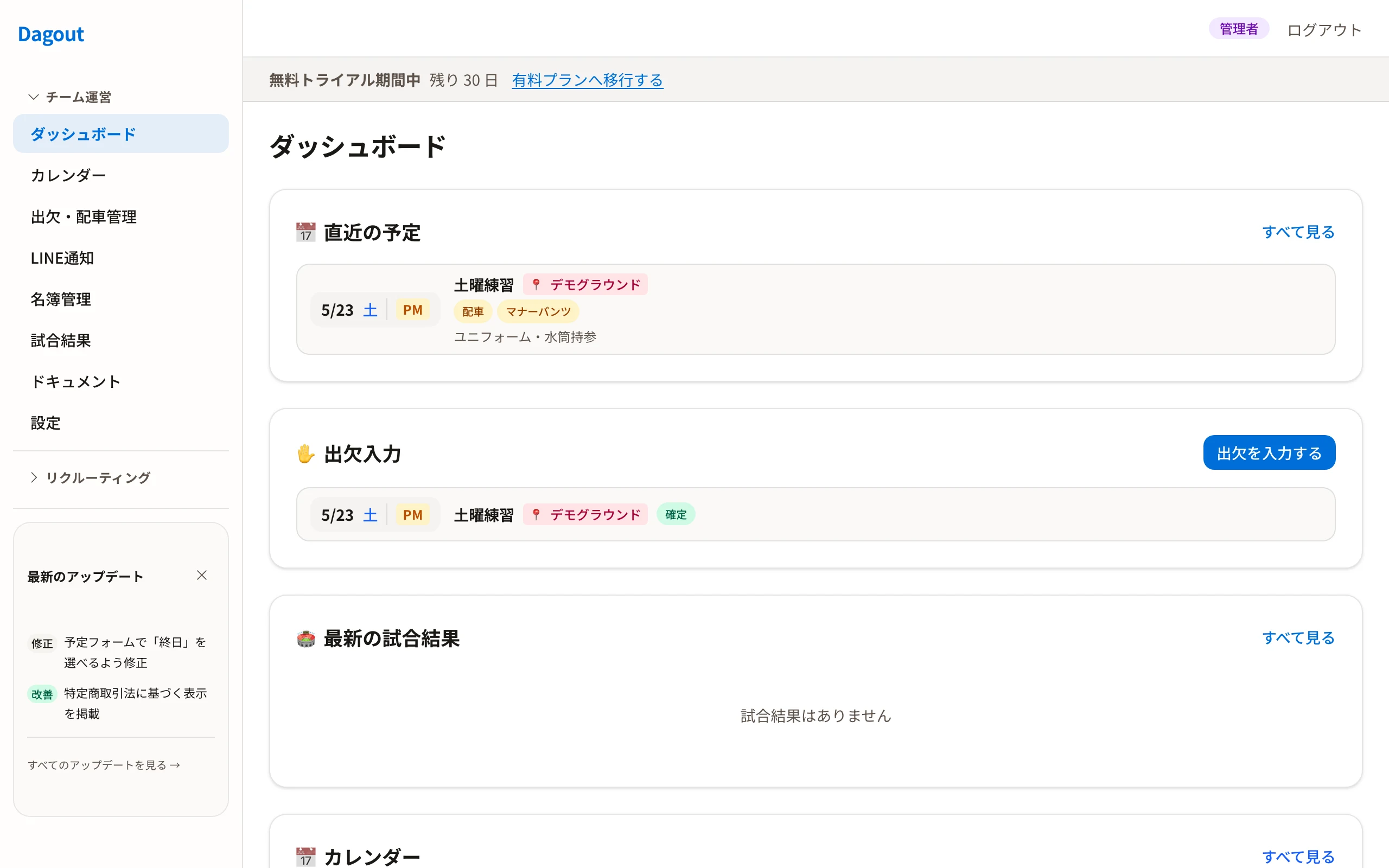
Task: Click すべて見る in カレンダー card
Action: [x=1298, y=857]
